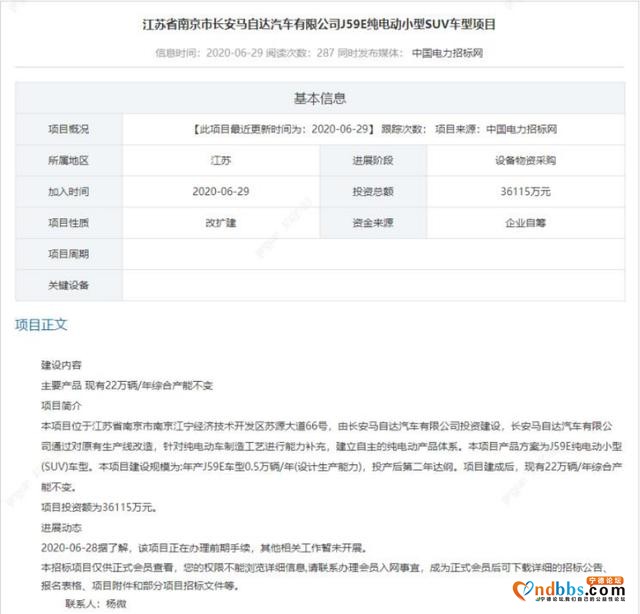This screenshot has height=614, width=640.
Task: Click the 2020-06-28据了解 progress line
Action: coord(204,548)
